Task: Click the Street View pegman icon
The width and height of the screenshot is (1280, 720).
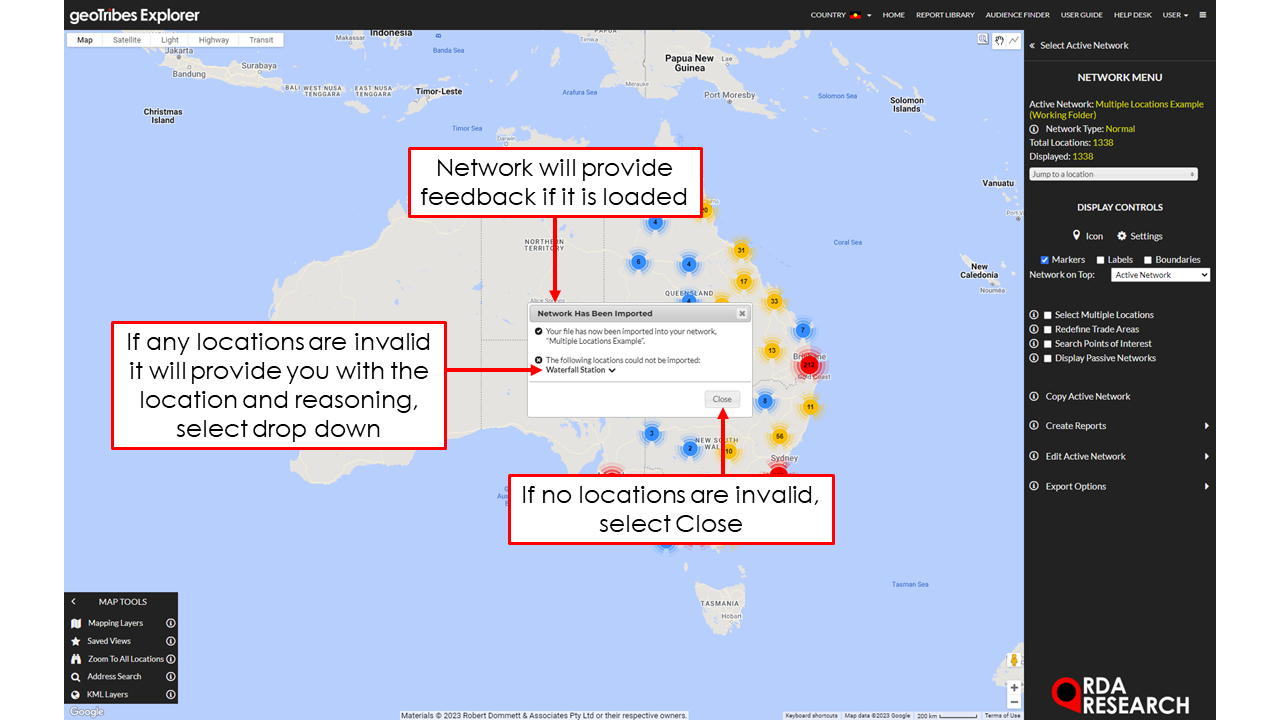Action: coord(1014,661)
